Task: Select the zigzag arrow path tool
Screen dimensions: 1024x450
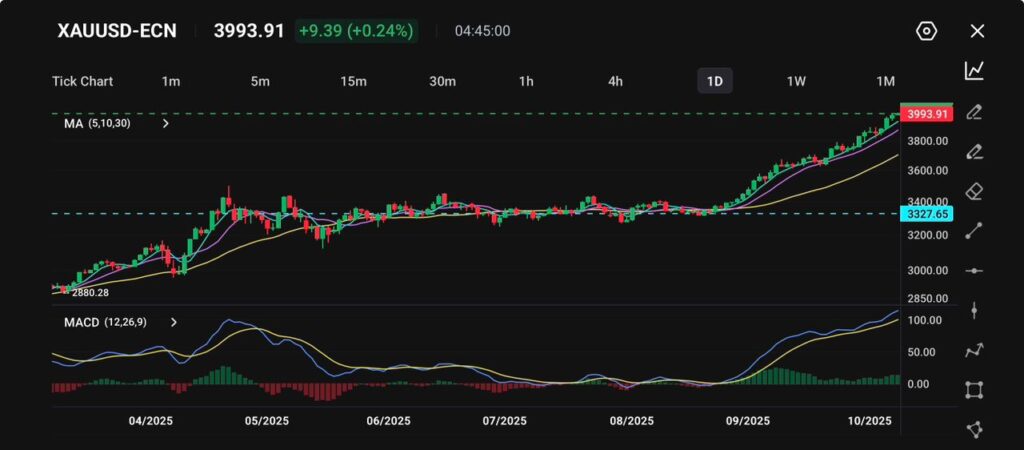Action: tap(974, 350)
